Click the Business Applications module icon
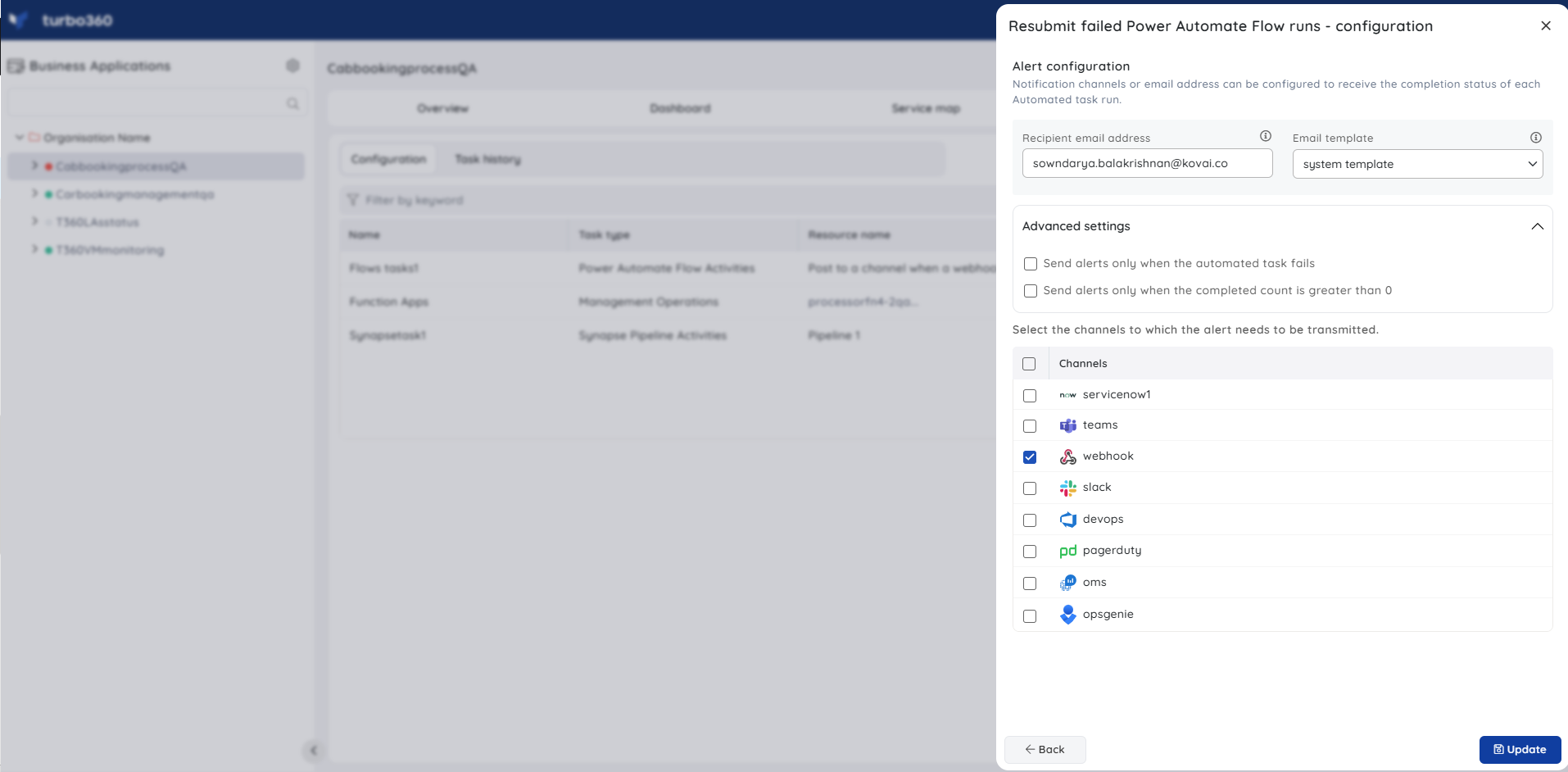Image resolution: width=1568 pixels, height=772 pixels. click(x=16, y=66)
